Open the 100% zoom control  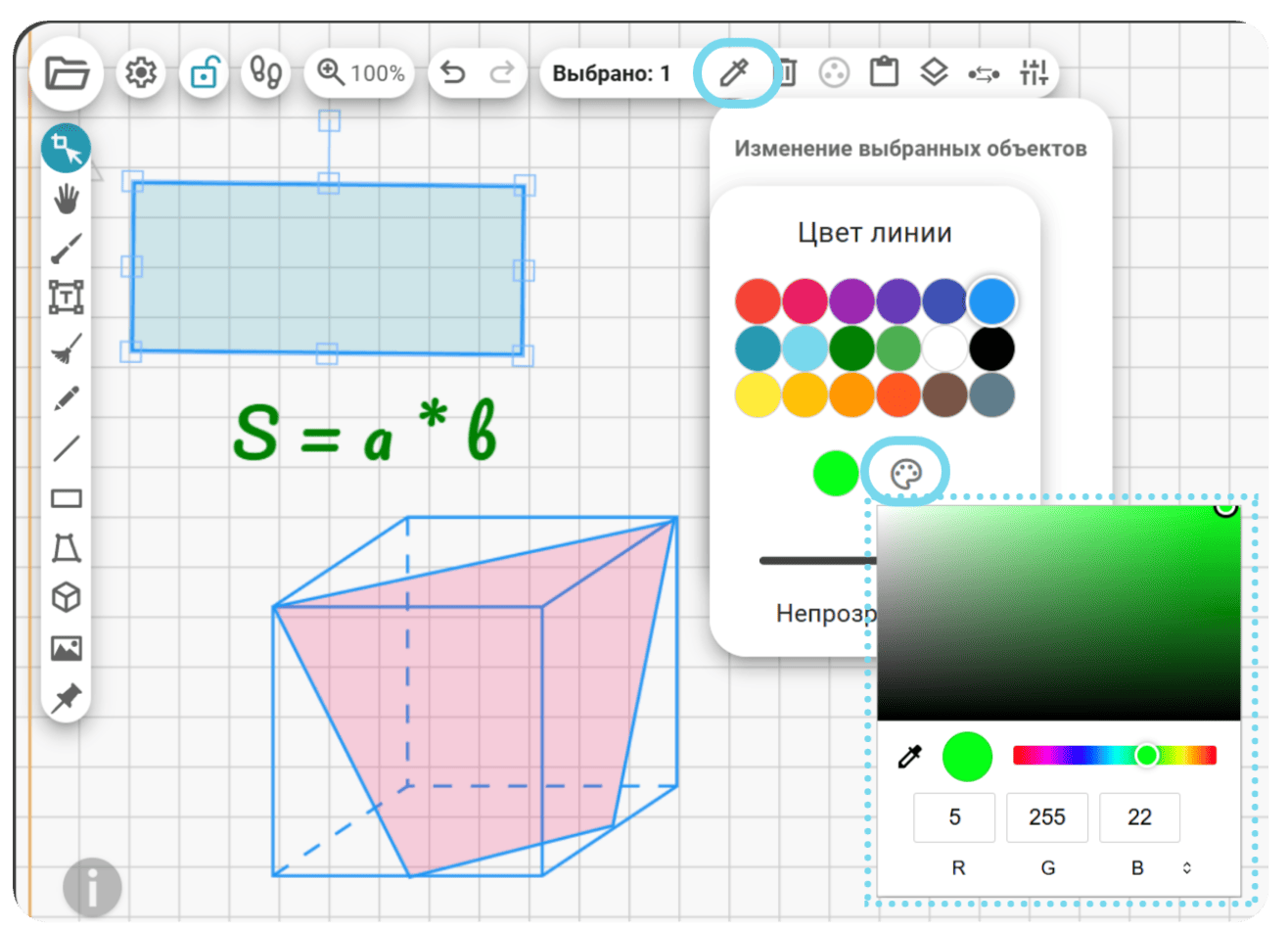tap(360, 72)
